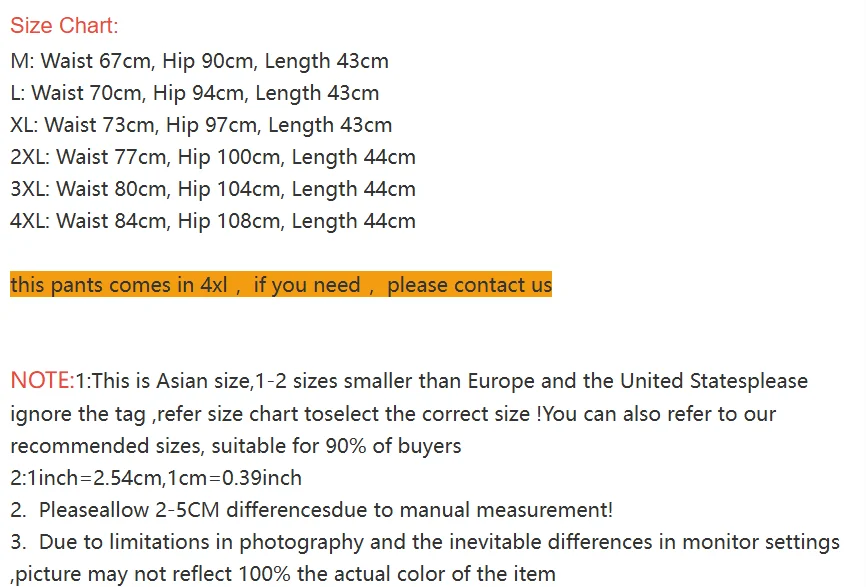Select the 4XL row with Hip 108cm
The image size is (866, 587).
coord(212,221)
